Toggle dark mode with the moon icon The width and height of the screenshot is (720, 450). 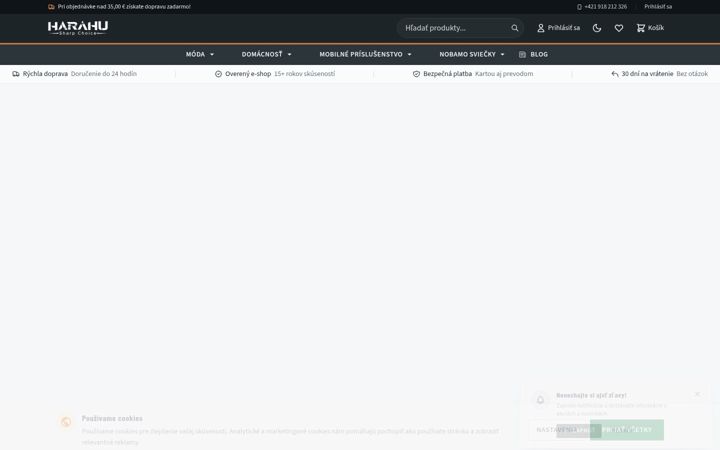pos(597,28)
